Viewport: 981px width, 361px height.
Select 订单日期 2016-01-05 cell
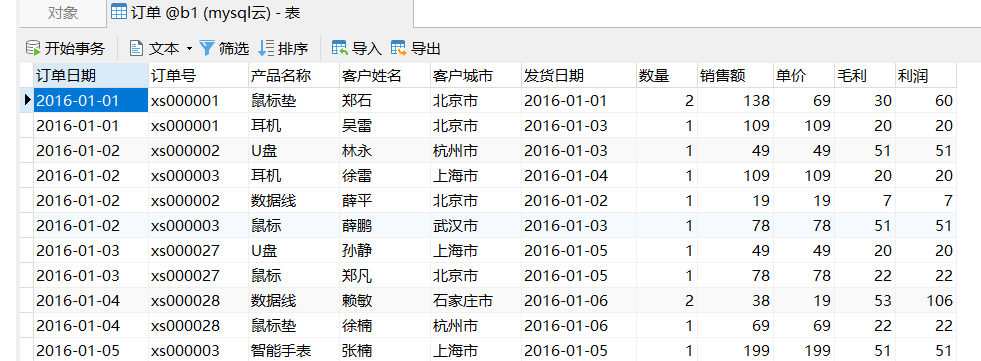point(91,350)
